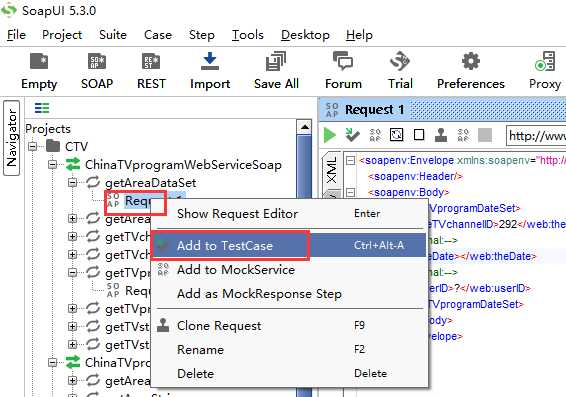Click the green ChinaTVprogramWebServiceSoap interface icon
Screen dimensions: 566x397
pos(73,164)
